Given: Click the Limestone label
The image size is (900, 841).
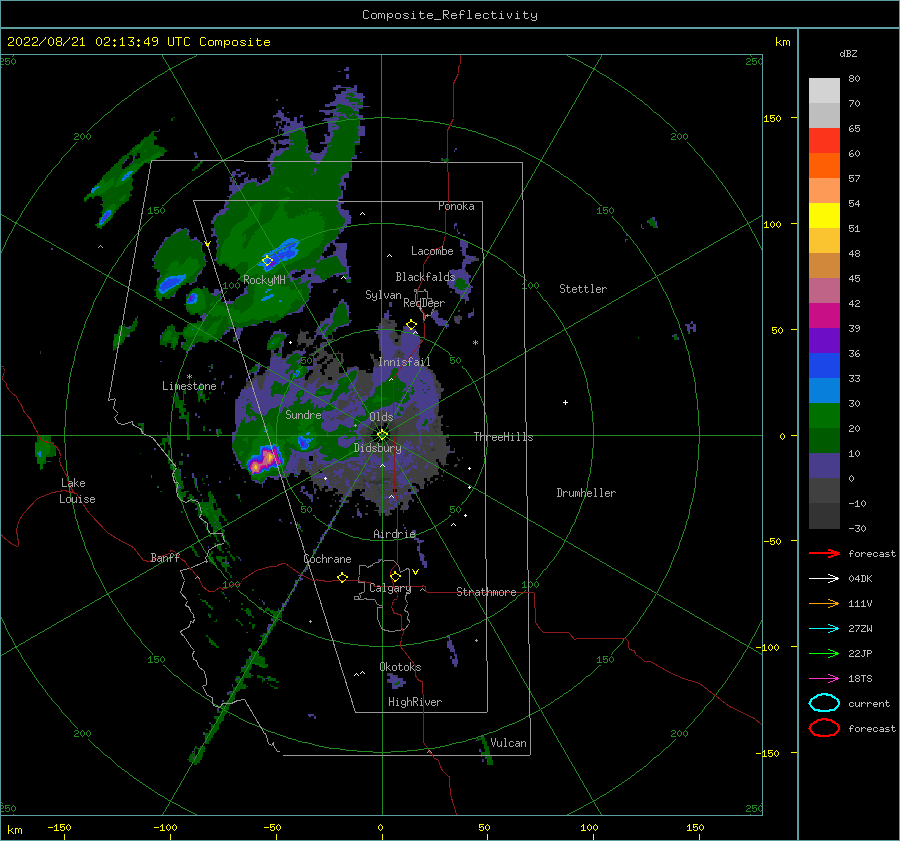Looking at the screenshot, I should click(189, 386).
